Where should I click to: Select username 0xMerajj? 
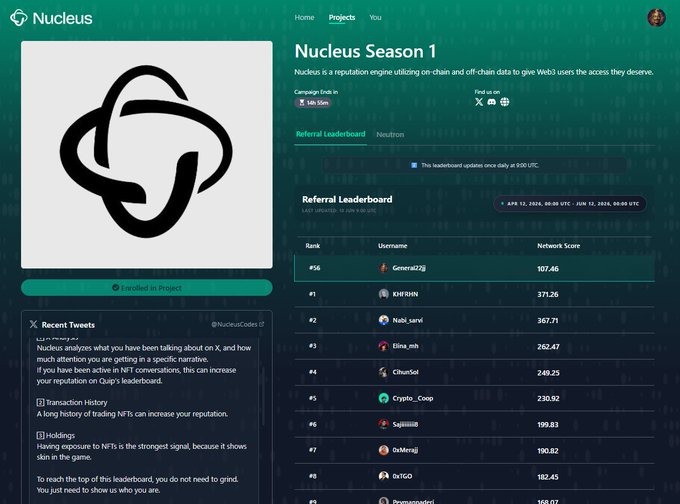405,450
